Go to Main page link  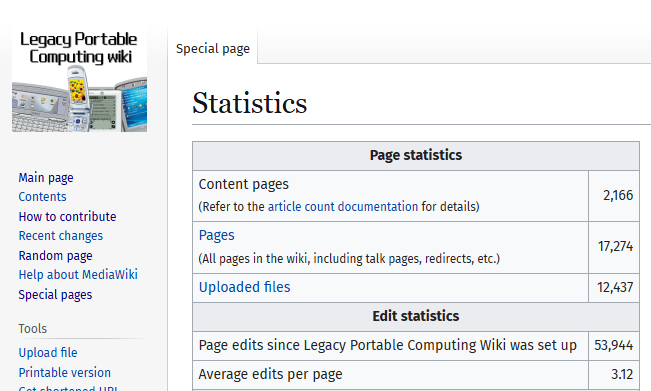tap(46, 178)
